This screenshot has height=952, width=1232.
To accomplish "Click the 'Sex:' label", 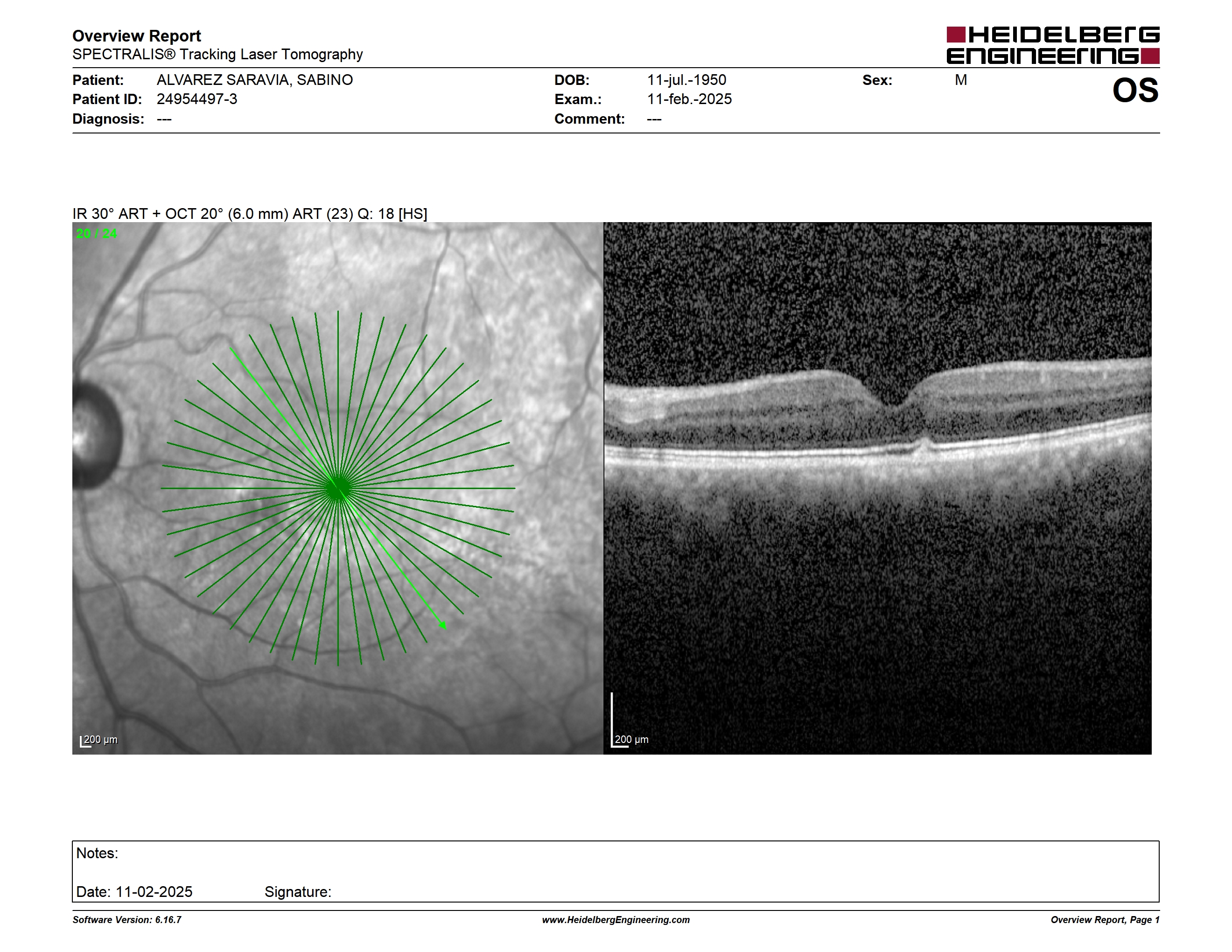I will 877,80.
